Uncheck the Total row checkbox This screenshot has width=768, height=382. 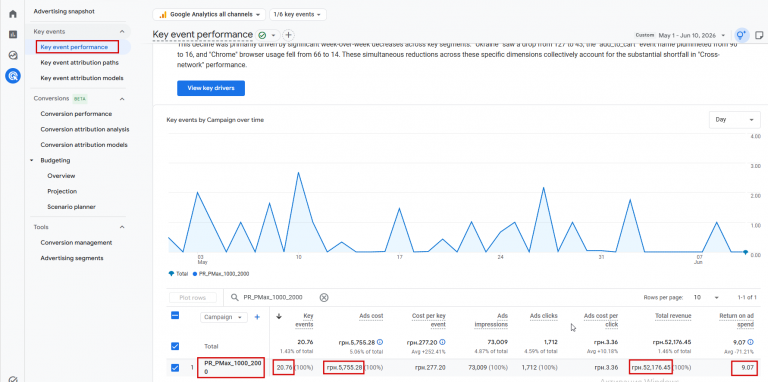pyautogui.click(x=175, y=346)
